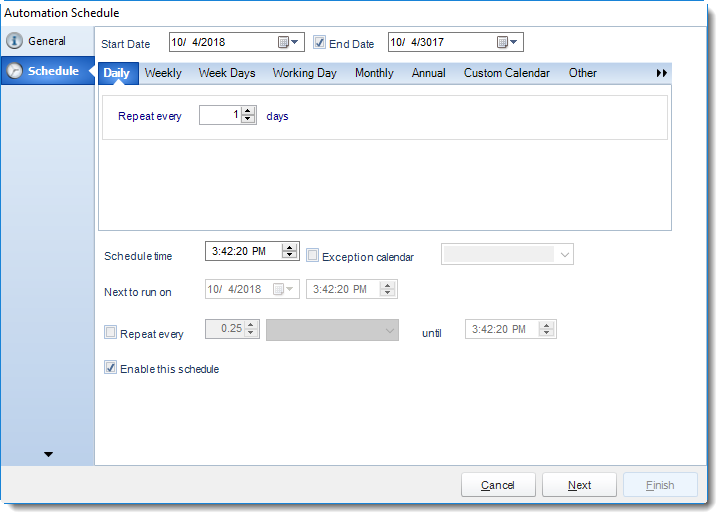The height and width of the screenshot is (519, 723).
Task: Click the Finish button
Action: click(660, 485)
